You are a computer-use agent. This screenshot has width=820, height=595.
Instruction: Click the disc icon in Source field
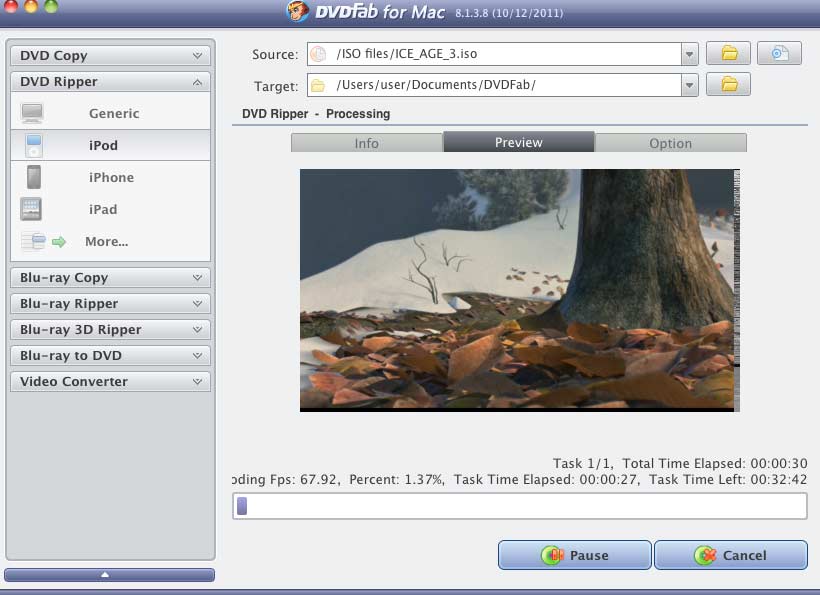(x=318, y=54)
